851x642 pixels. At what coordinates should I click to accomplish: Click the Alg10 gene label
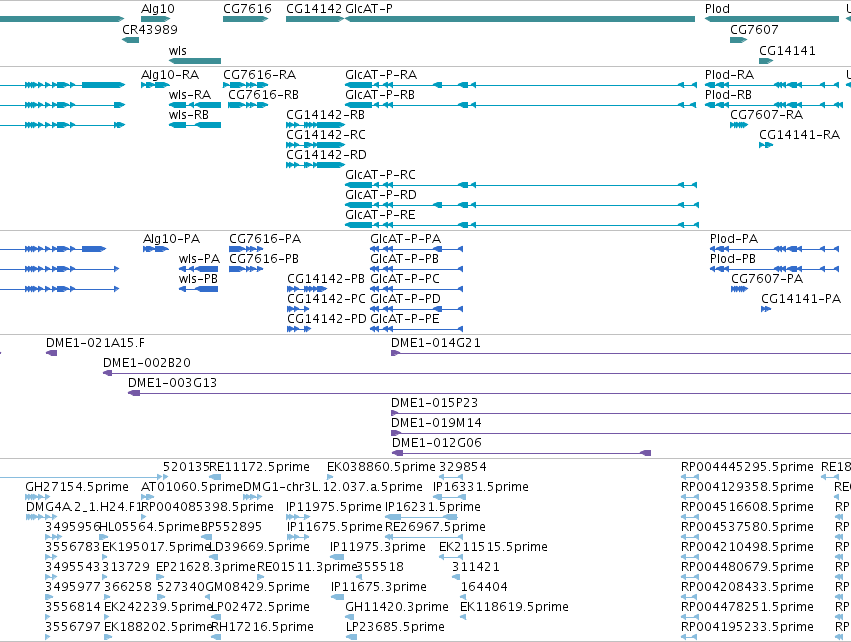(157, 9)
